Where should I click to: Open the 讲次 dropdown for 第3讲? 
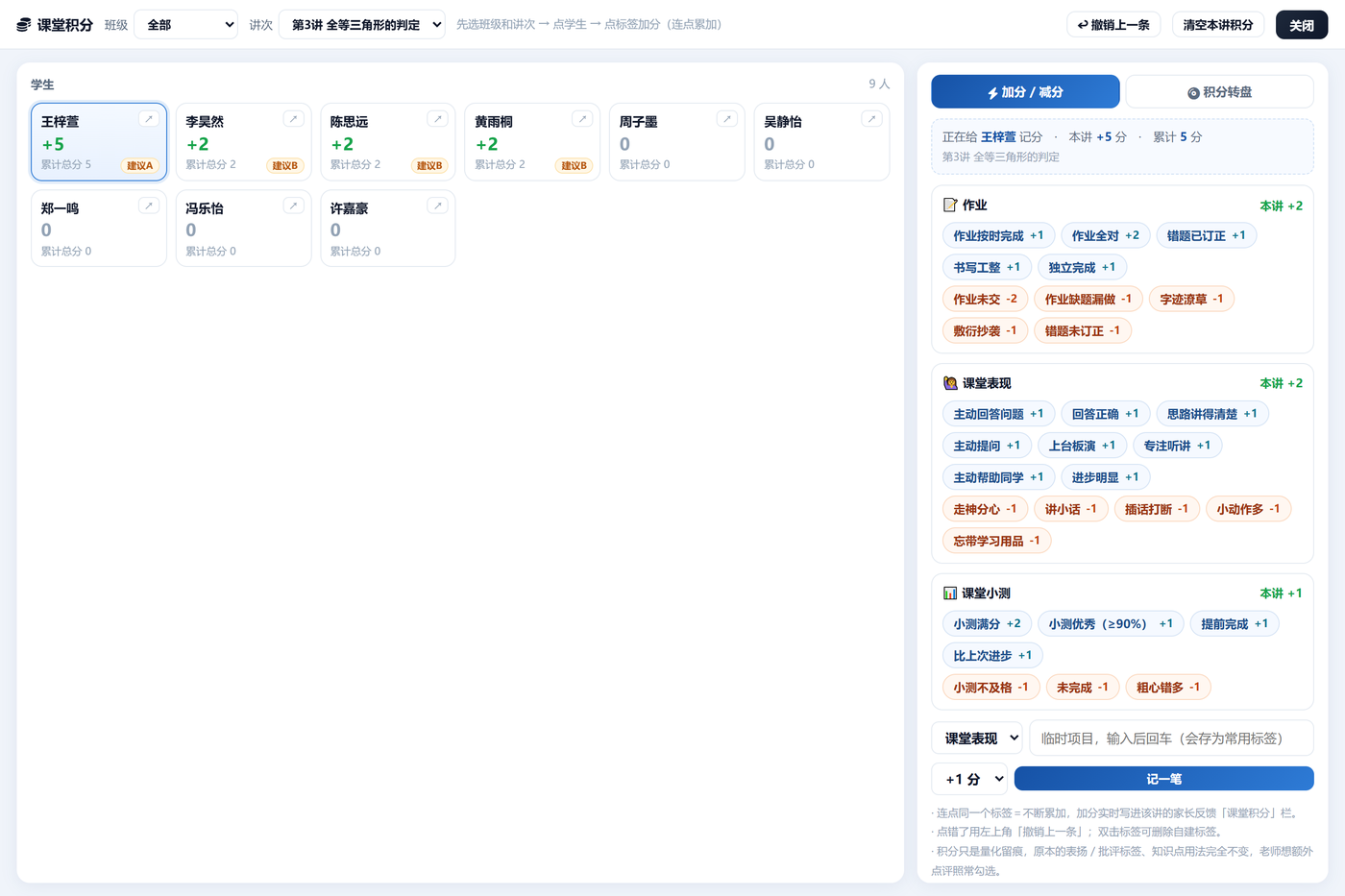362,25
